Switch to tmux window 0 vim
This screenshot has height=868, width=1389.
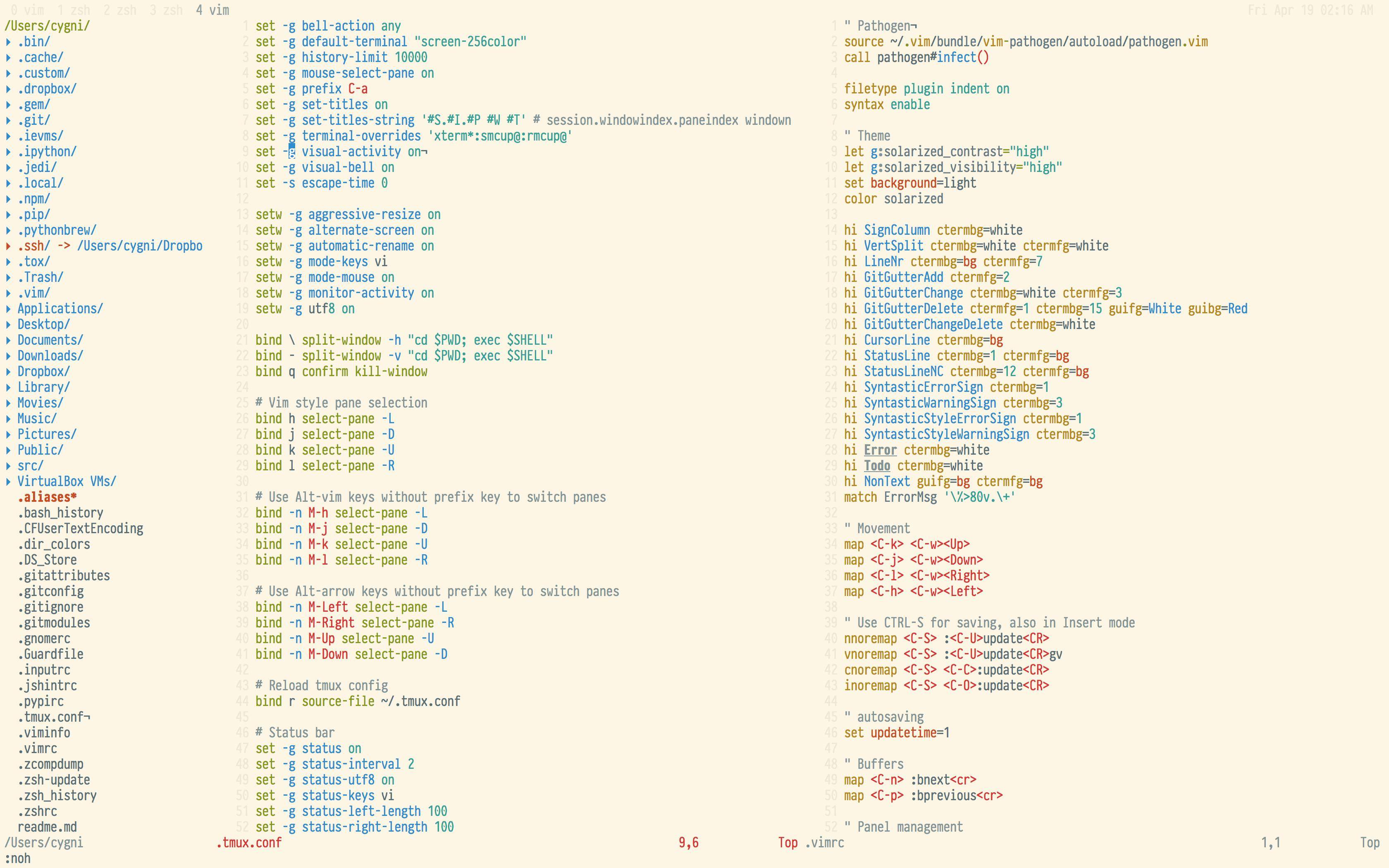coord(27,10)
